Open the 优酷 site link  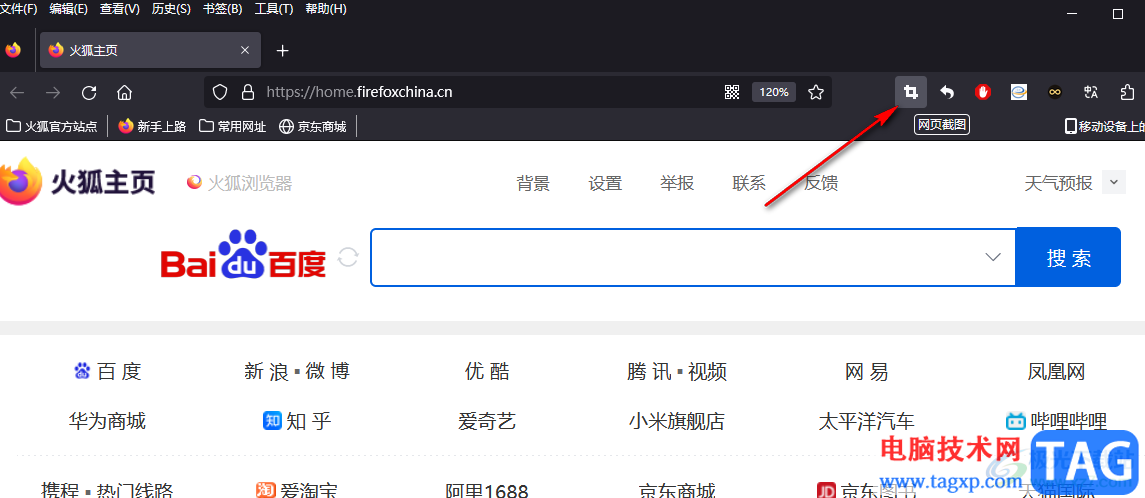click(487, 372)
